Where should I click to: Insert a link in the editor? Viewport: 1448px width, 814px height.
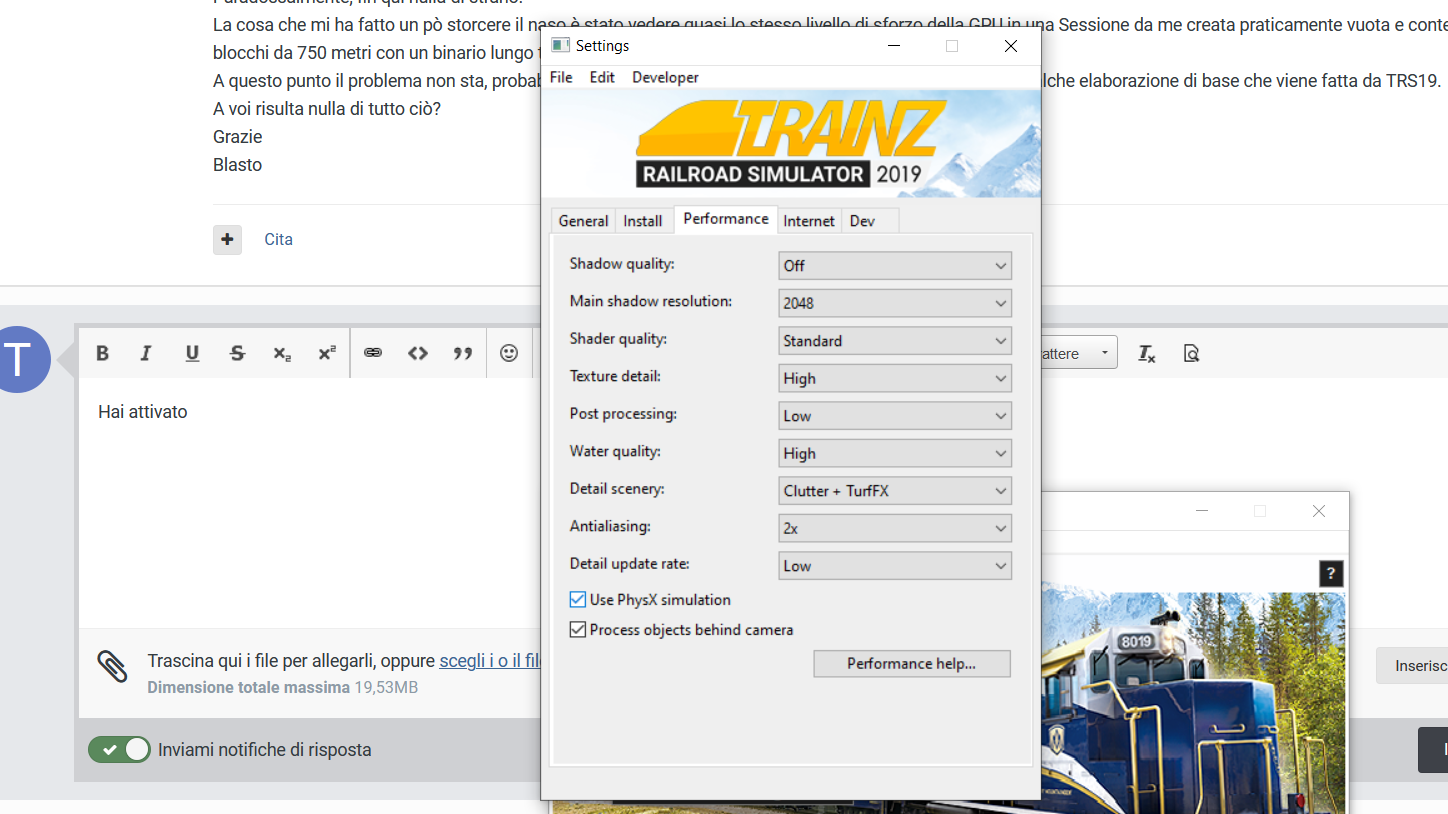373,353
